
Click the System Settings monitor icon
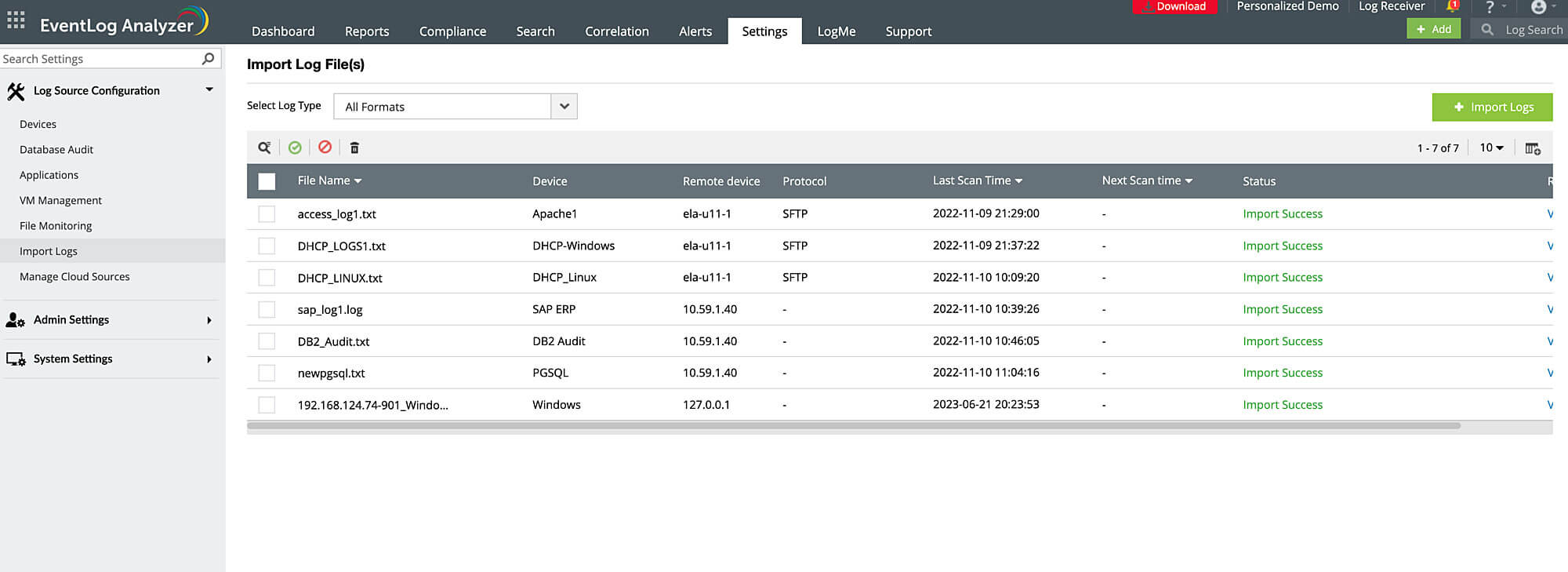tap(16, 359)
